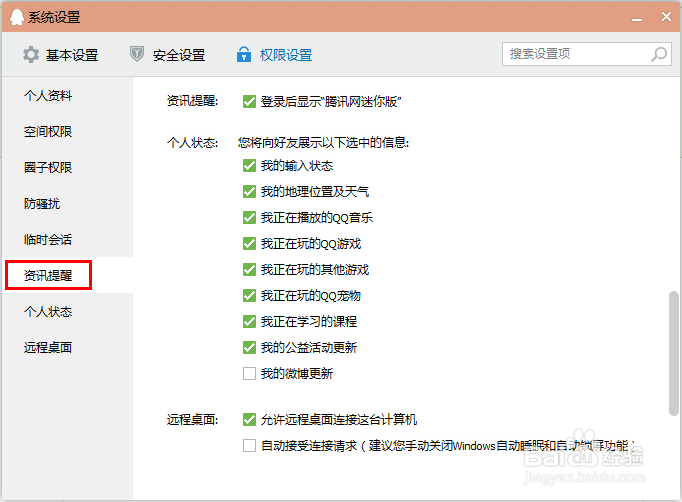Open 个人资料 in the sidebar
682x502 pixels.
48,96
